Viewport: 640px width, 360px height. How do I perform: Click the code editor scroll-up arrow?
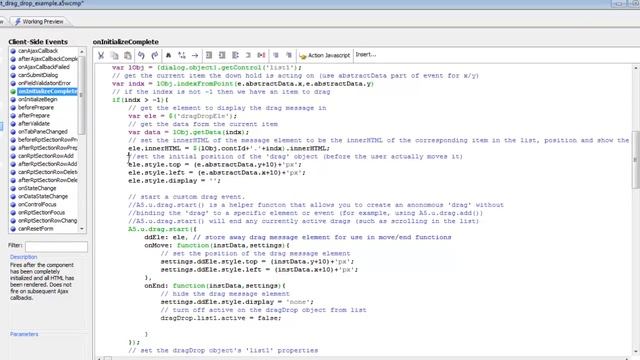pos(636,68)
